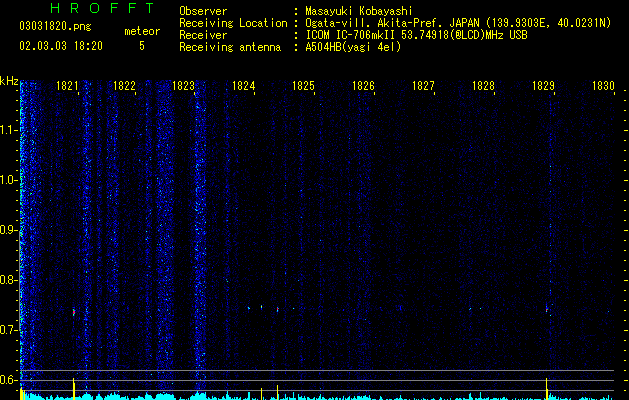Click the Receiving Location label

[x=233, y=23]
